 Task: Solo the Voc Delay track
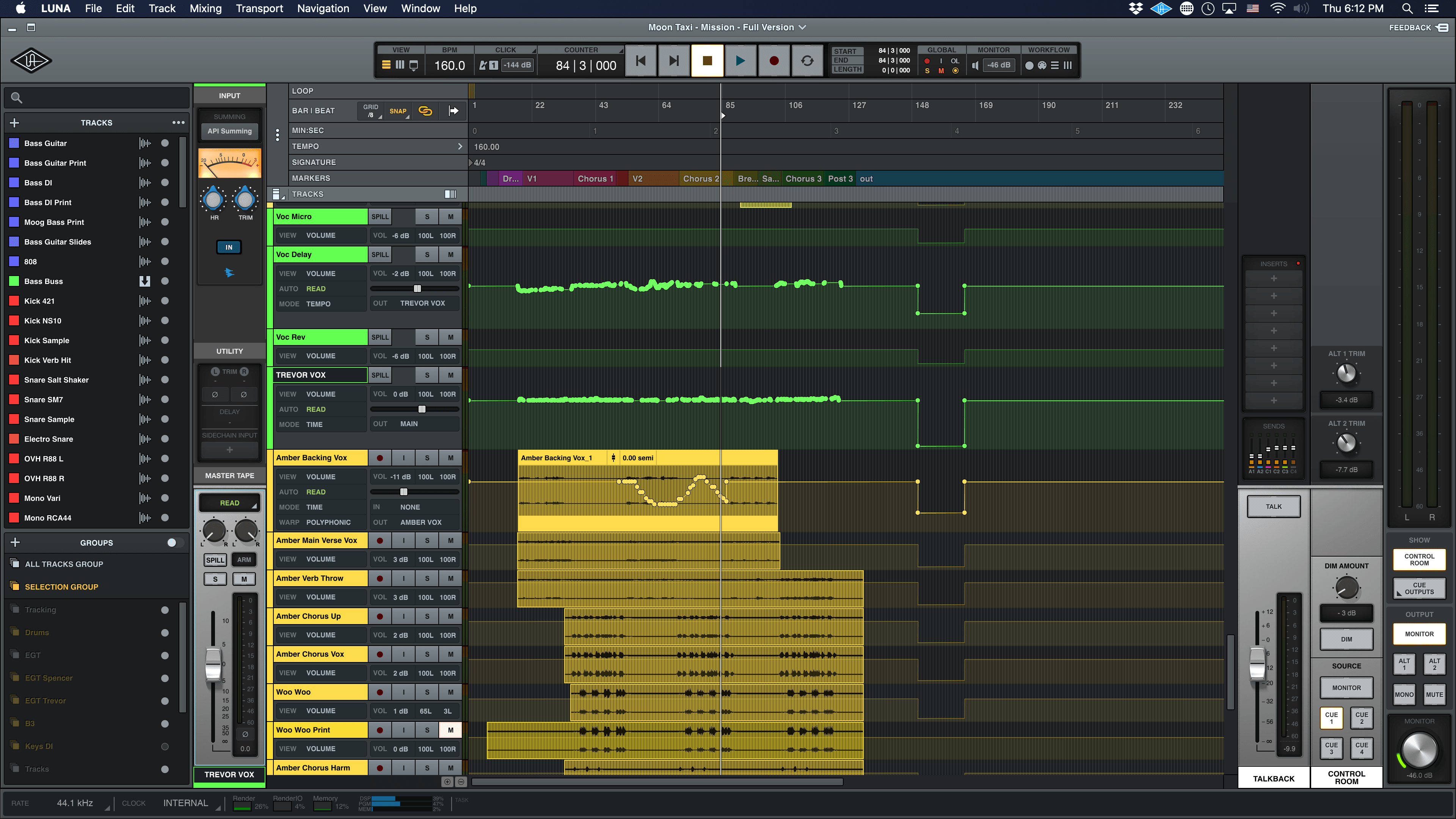pyautogui.click(x=427, y=254)
